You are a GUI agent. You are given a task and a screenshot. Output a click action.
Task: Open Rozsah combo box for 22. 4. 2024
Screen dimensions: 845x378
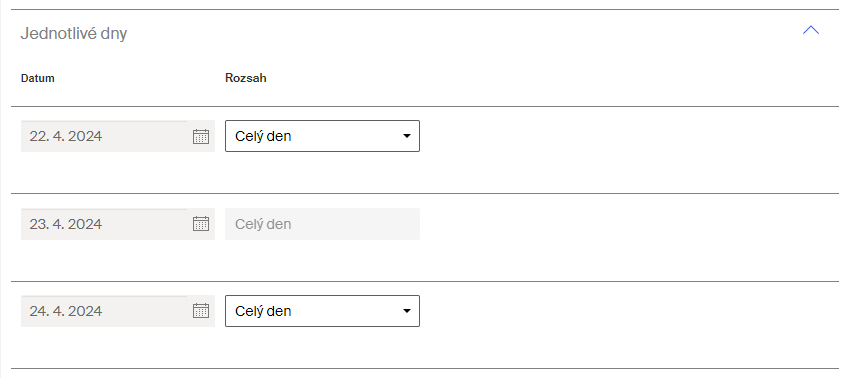pos(322,136)
